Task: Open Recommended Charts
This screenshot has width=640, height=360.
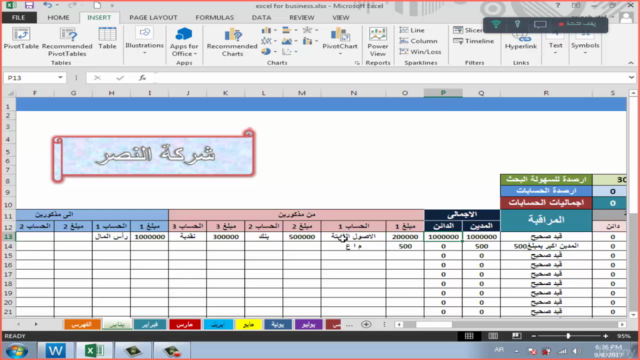Action: pos(232,42)
